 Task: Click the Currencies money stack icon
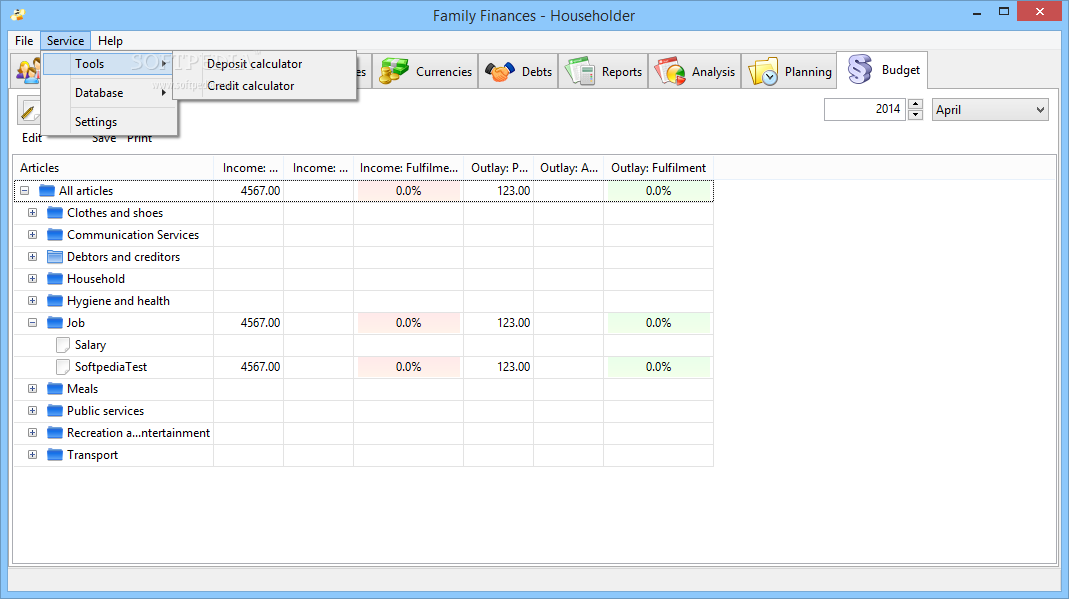coord(394,71)
